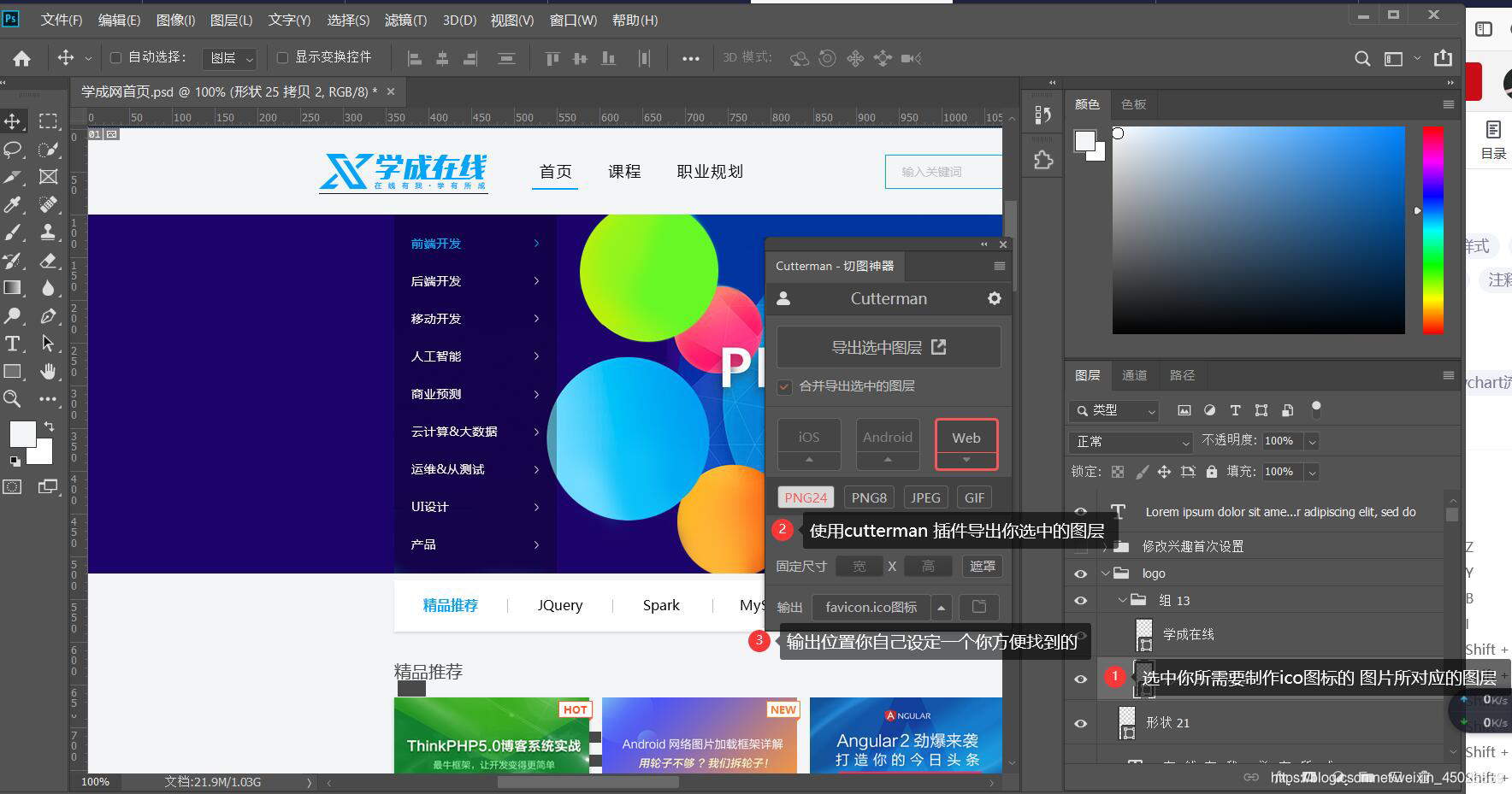Open the 填充 percentage dropdown
Screen dimensions: 1512x794
[1312, 472]
